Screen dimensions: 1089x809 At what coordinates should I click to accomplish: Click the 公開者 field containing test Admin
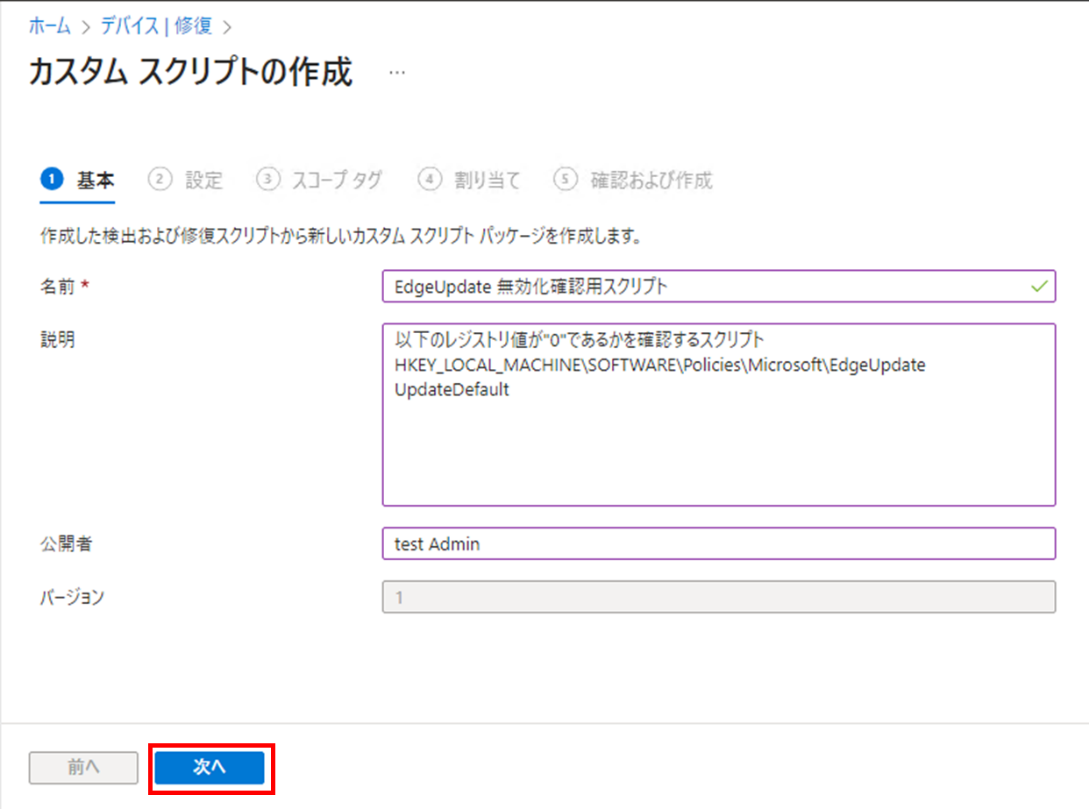point(719,544)
